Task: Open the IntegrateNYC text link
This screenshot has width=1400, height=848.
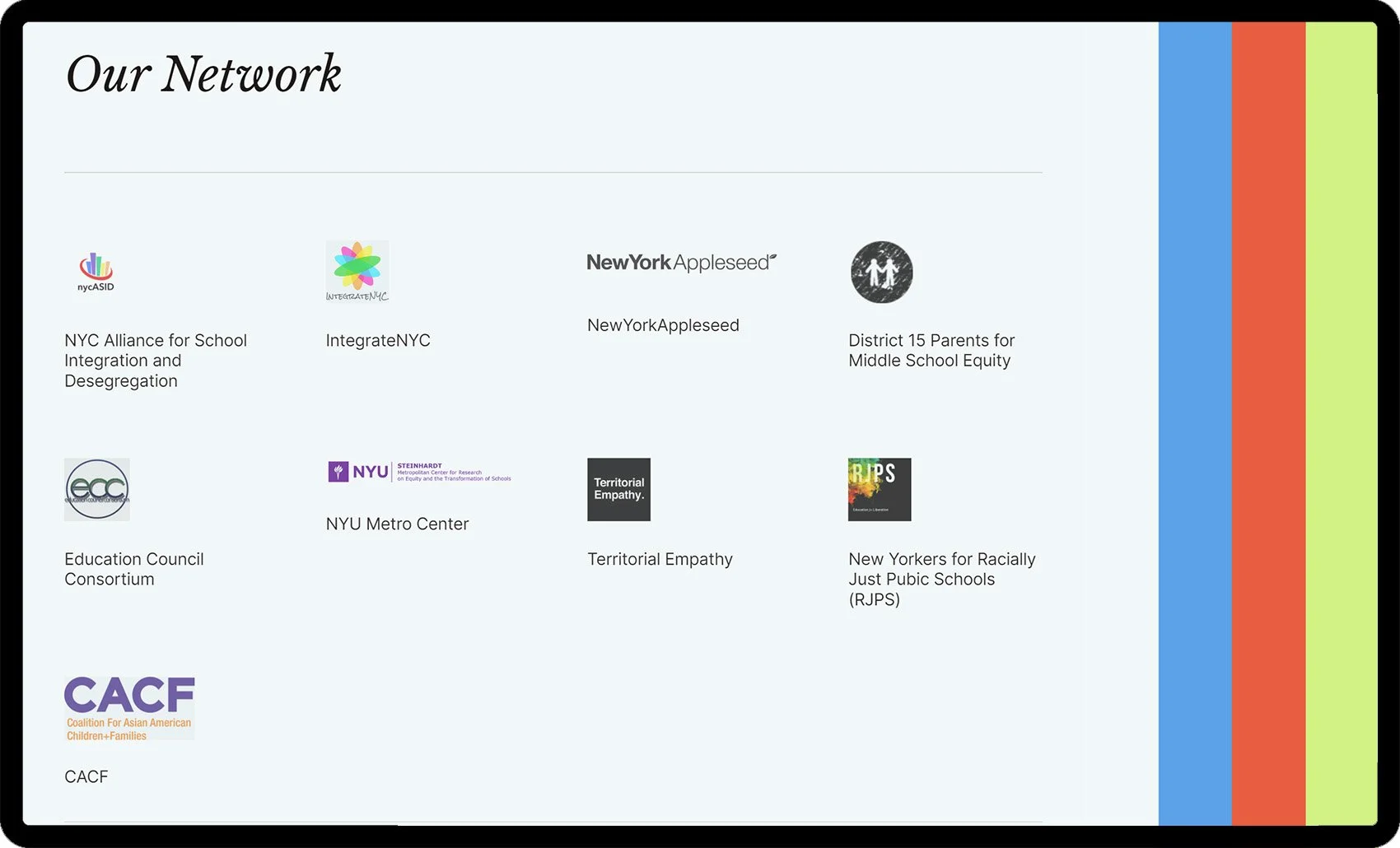Action: [x=378, y=340]
